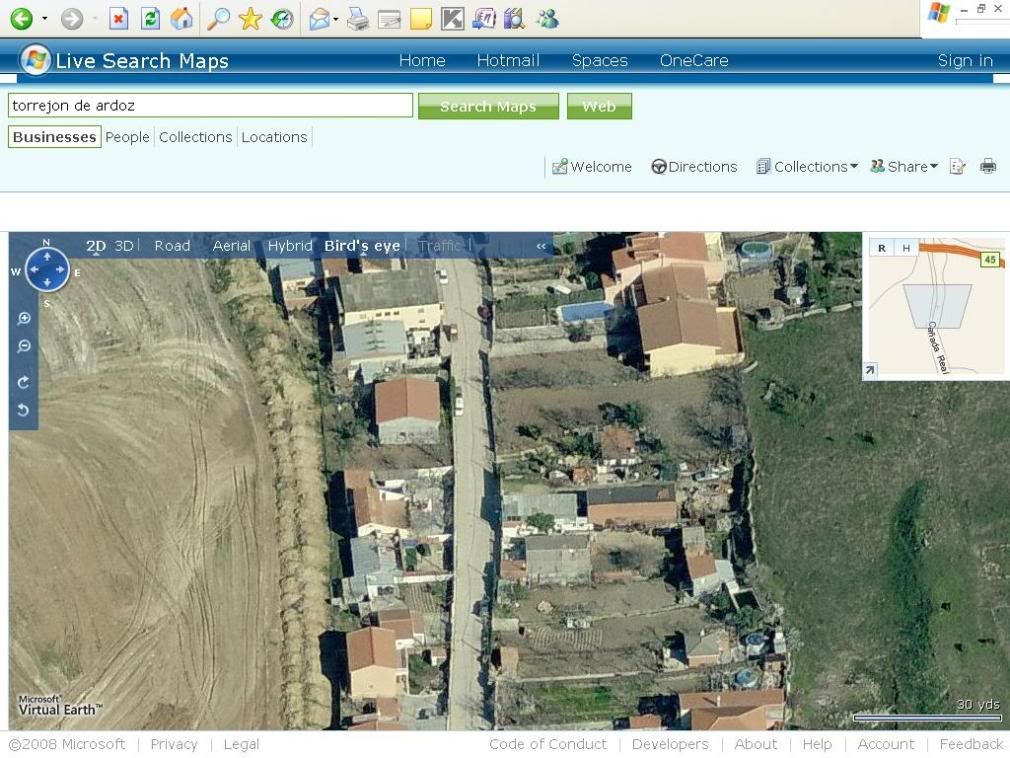
Task: Click the map zoom out magnifier
Action: click(24, 347)
